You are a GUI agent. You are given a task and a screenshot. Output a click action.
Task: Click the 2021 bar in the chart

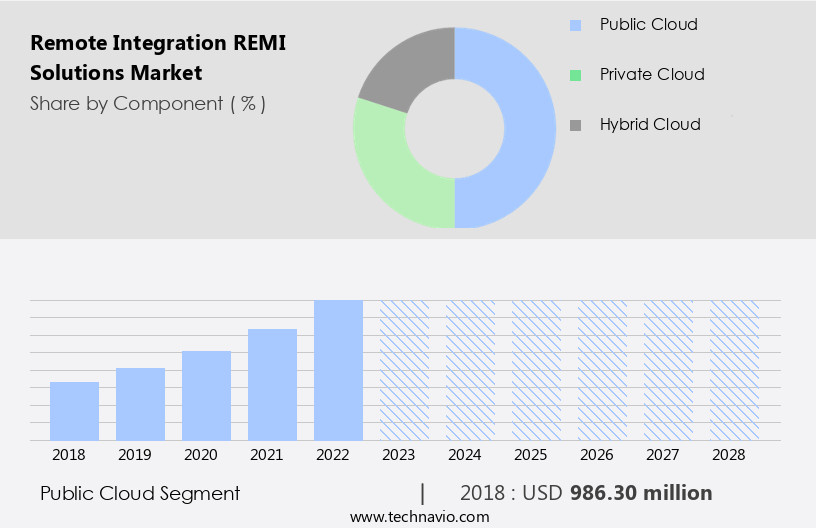pos(272,384)
